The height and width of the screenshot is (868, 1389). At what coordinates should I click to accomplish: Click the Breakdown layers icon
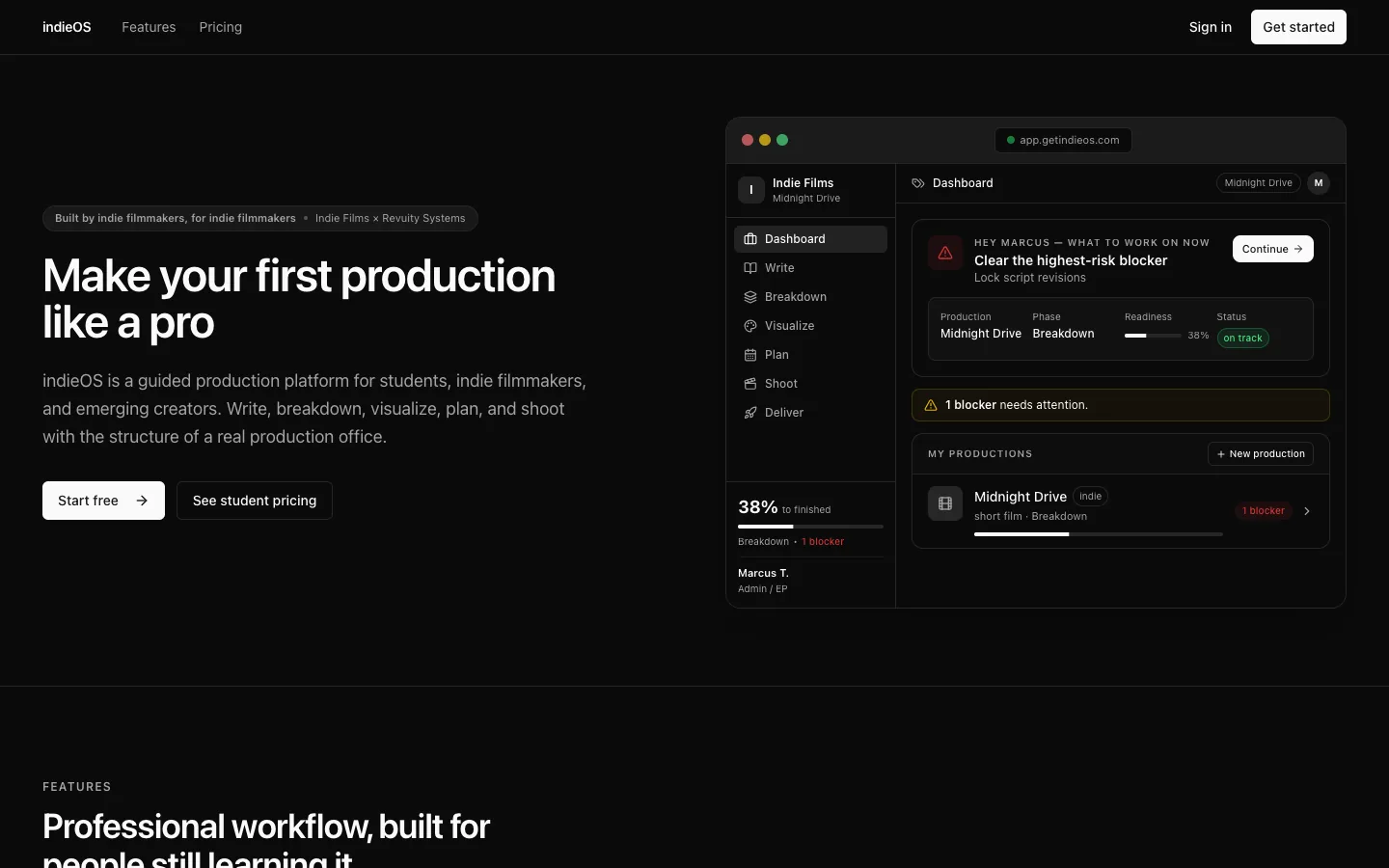pyautogui.click(x=750, y=297)
